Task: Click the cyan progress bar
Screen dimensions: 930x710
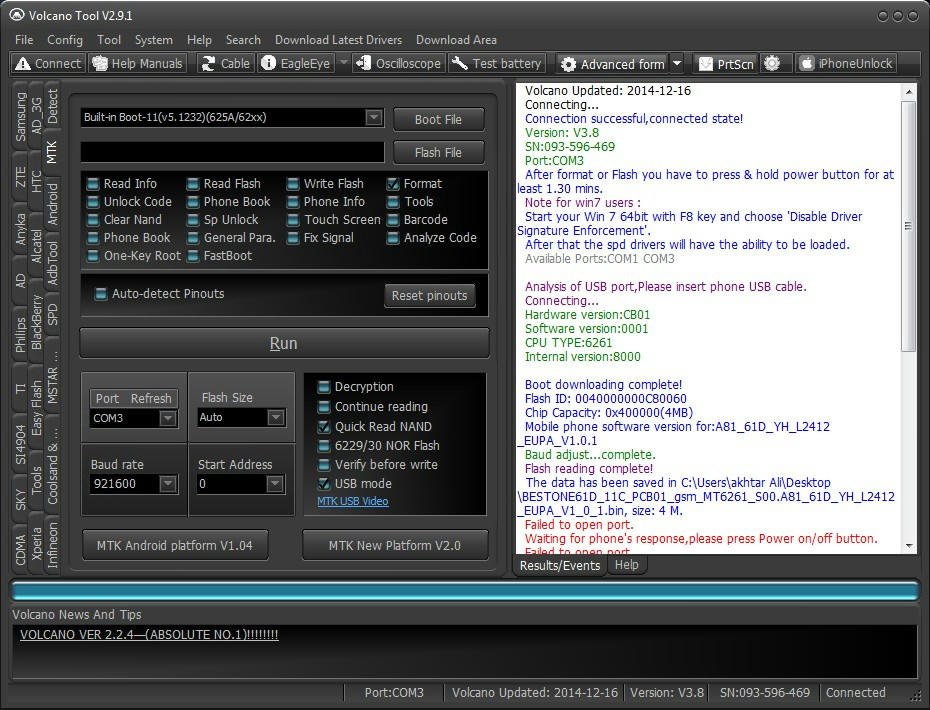Action: pyautogui.click(x=465, y=591)
